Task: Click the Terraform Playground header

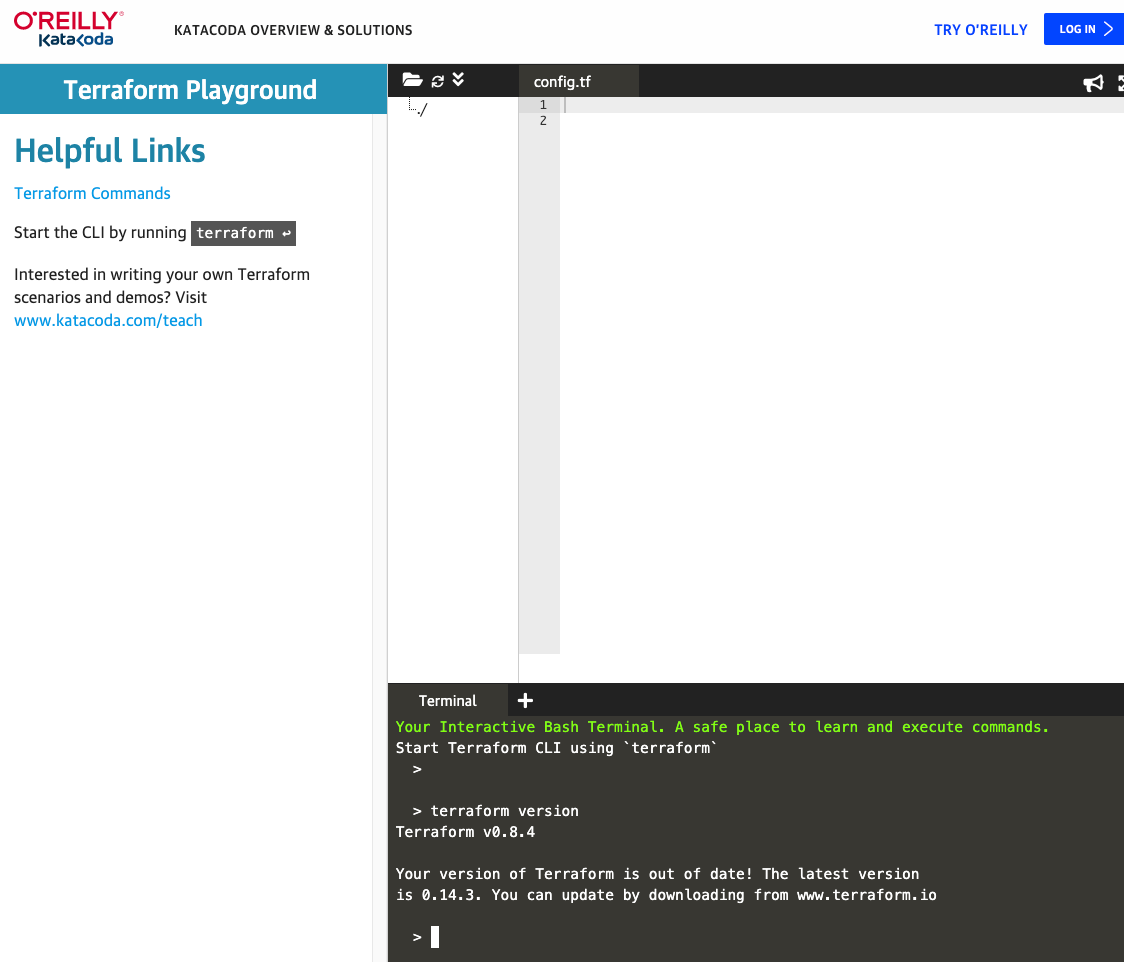Action: point(190,90)
